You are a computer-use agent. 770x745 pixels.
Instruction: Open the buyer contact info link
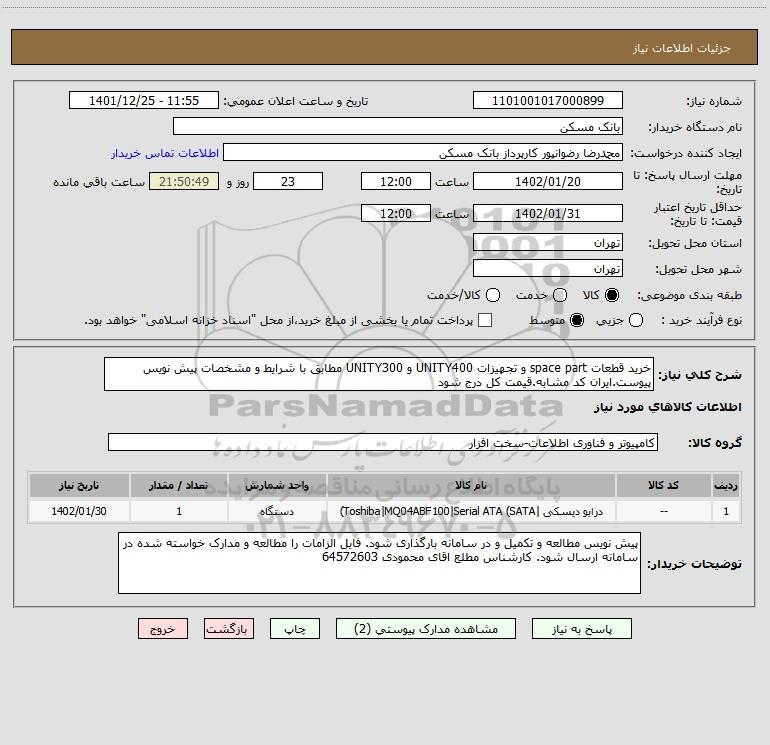coord(165,153)
